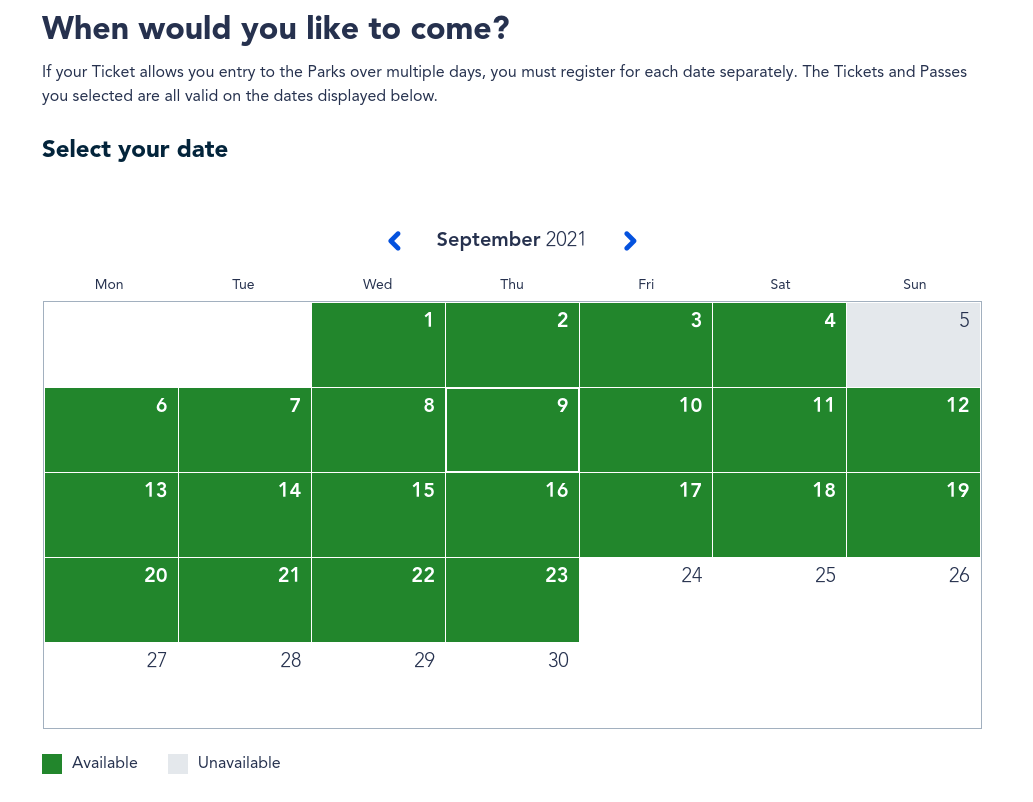The image size is (1033, 802).
Task: Choose September 8 on calendar
Action: pyautogui.click(x=378, y=430)
